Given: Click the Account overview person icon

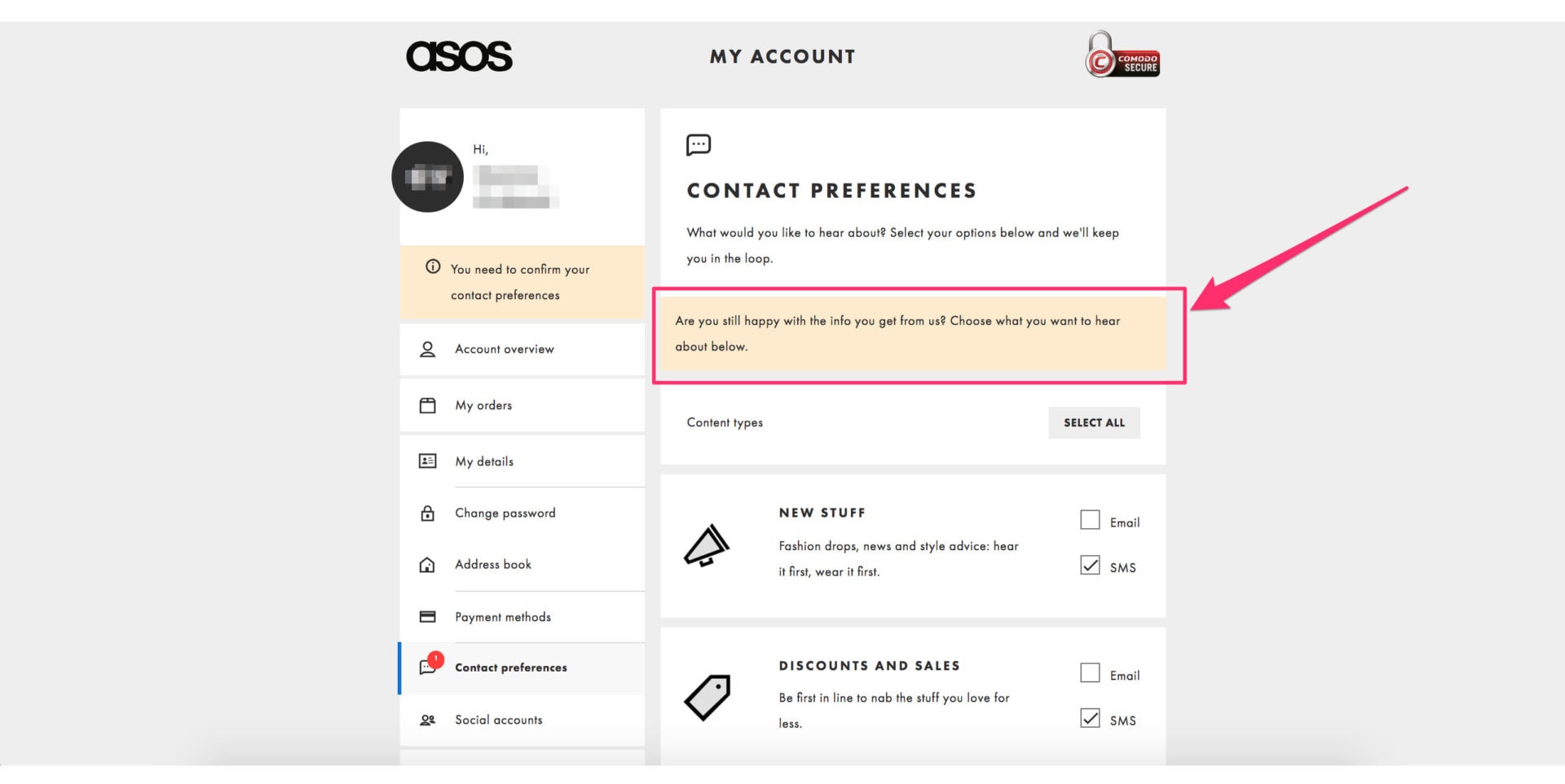Looking at the screenshot, I should (426, 349).
